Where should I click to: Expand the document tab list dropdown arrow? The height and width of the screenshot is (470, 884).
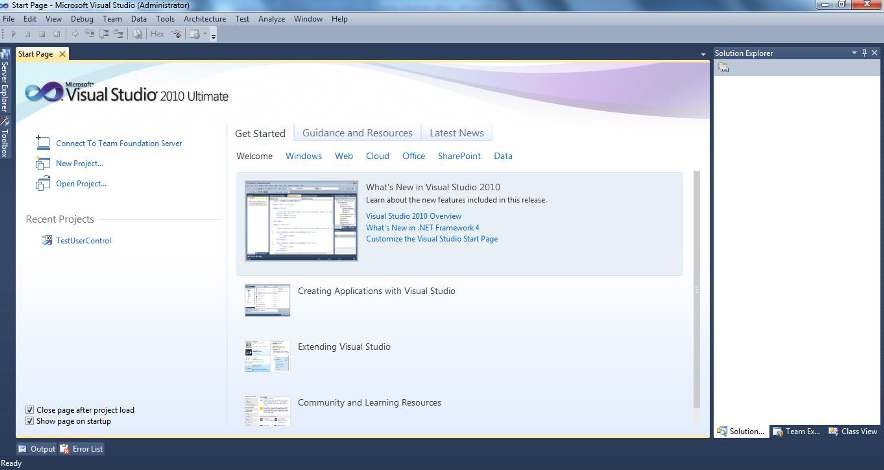[703, 54]
